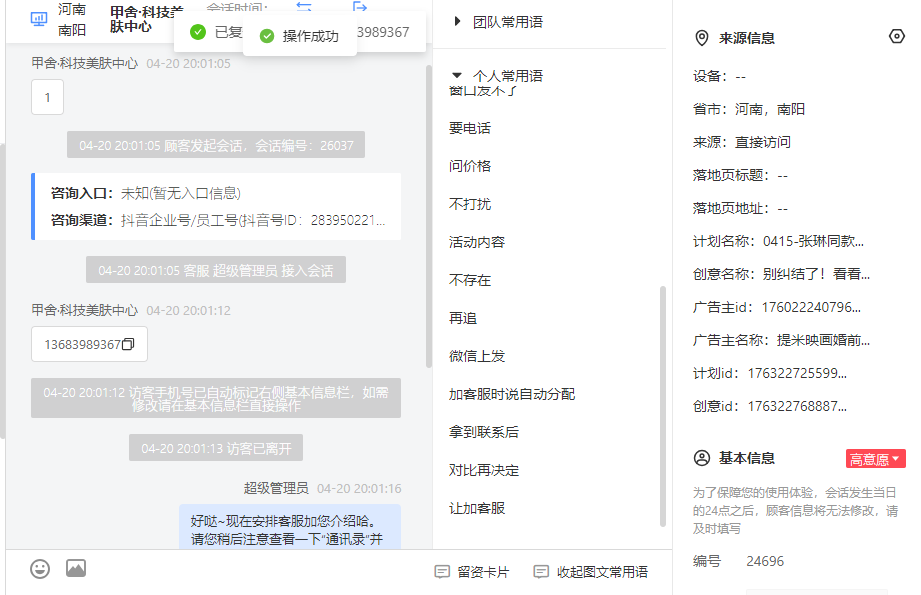Screen dimensions: 921x595
Task: Click the 好哒~现在安排客服 reply bubble
Action: coord(290,527)
